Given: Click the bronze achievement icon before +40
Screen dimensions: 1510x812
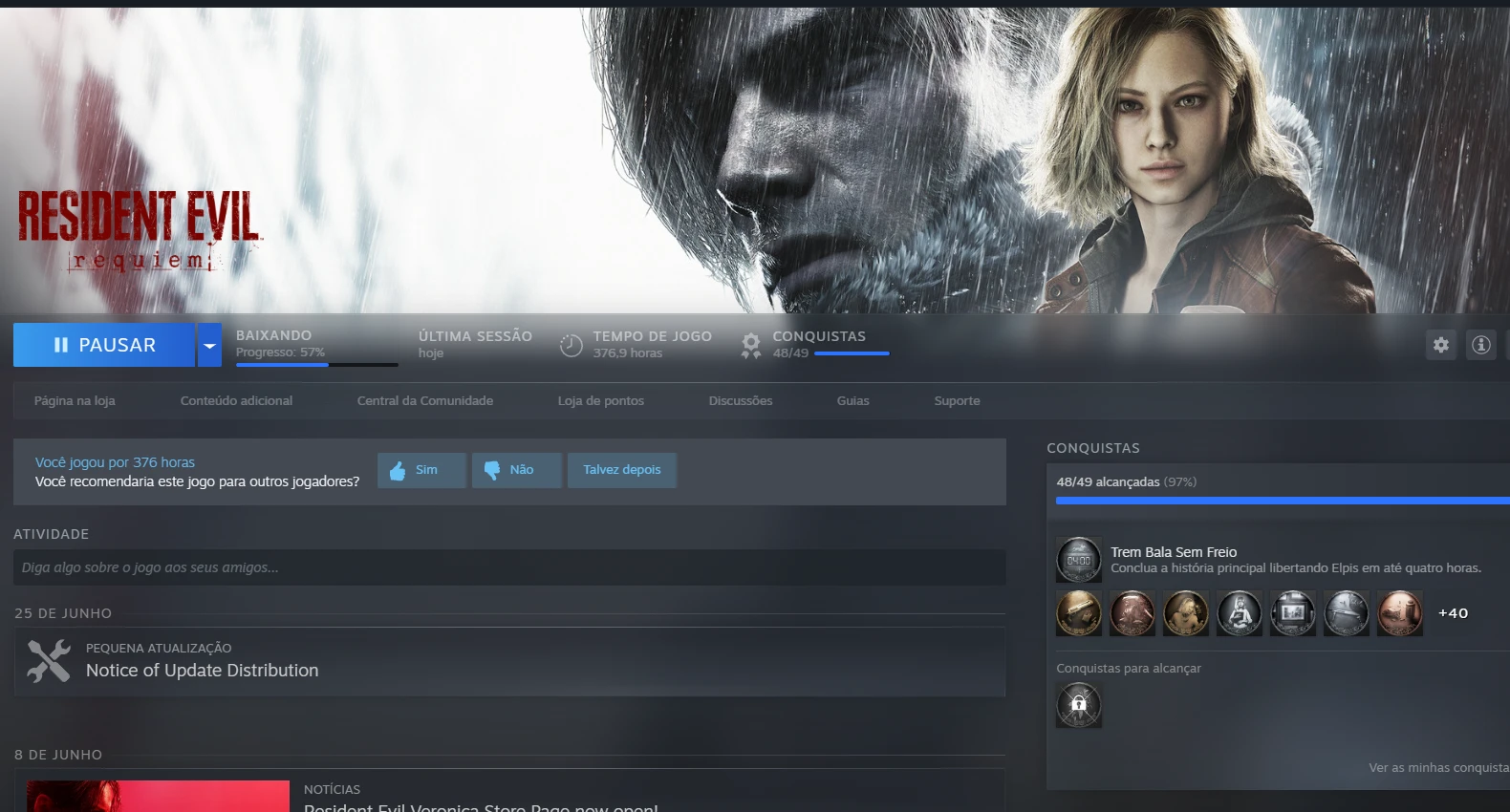Looking at the screenshot, I should [1400, 613].
